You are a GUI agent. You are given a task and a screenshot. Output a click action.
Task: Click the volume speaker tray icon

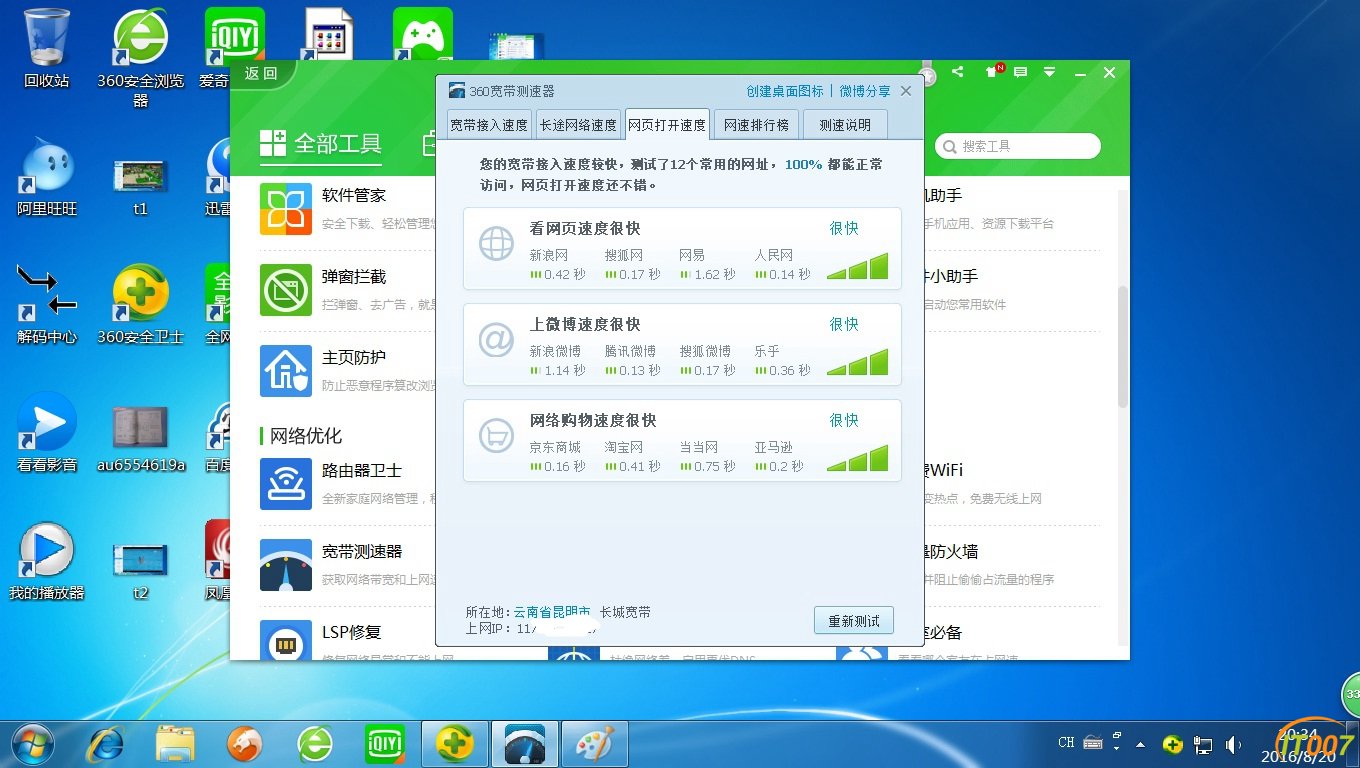coord(1234,745)
